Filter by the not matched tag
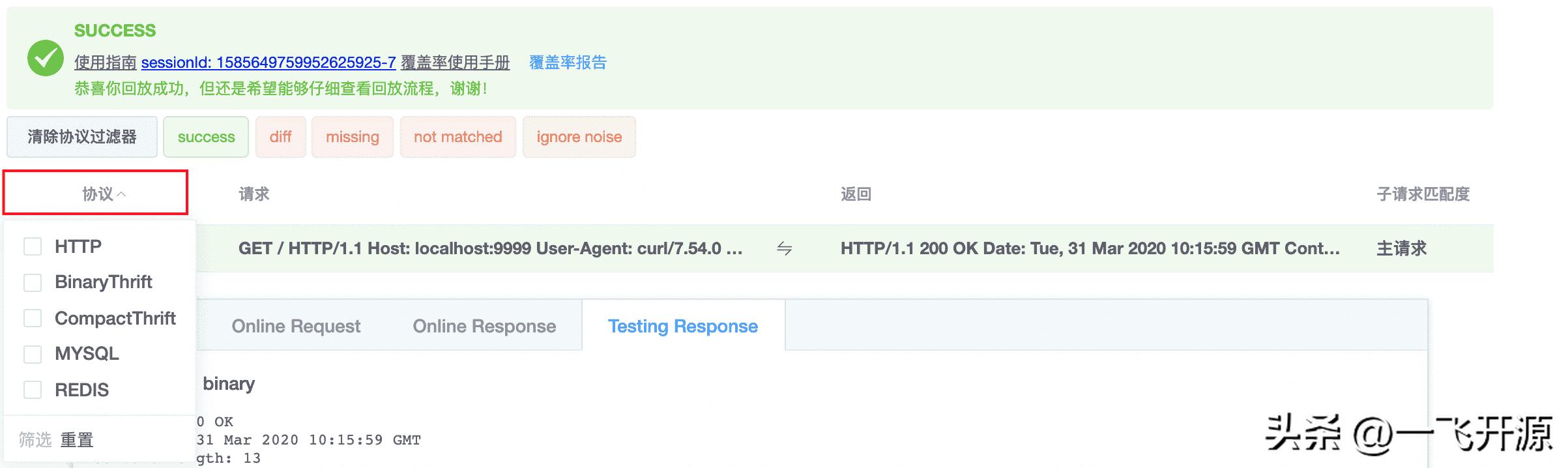Viewport: 1568px width, 468px height. [x=458, y=137]
